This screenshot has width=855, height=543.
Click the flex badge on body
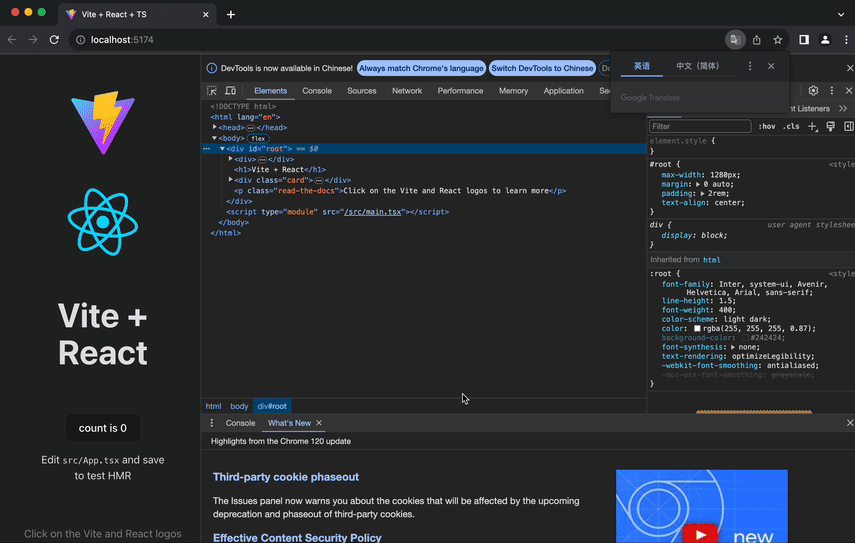(x=258, y=138)
